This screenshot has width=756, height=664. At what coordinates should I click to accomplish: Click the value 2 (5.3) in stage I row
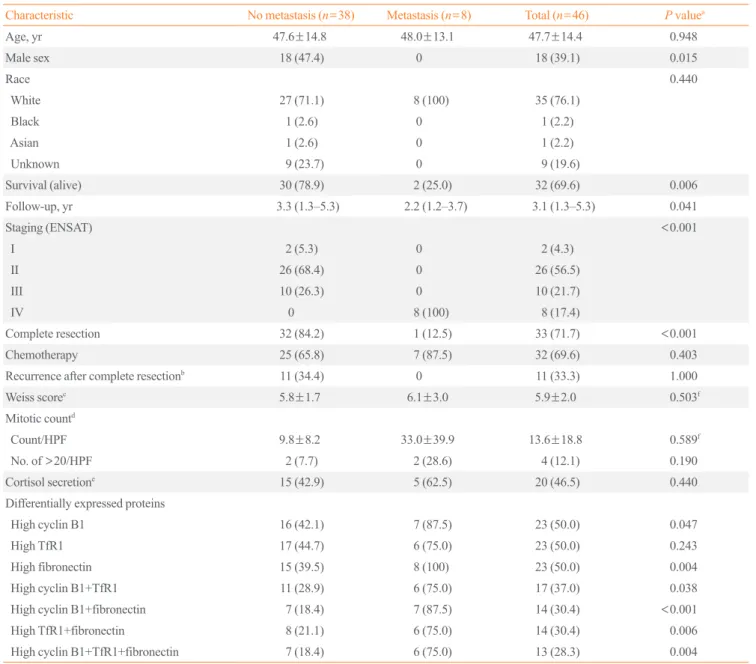click(301, 249)
